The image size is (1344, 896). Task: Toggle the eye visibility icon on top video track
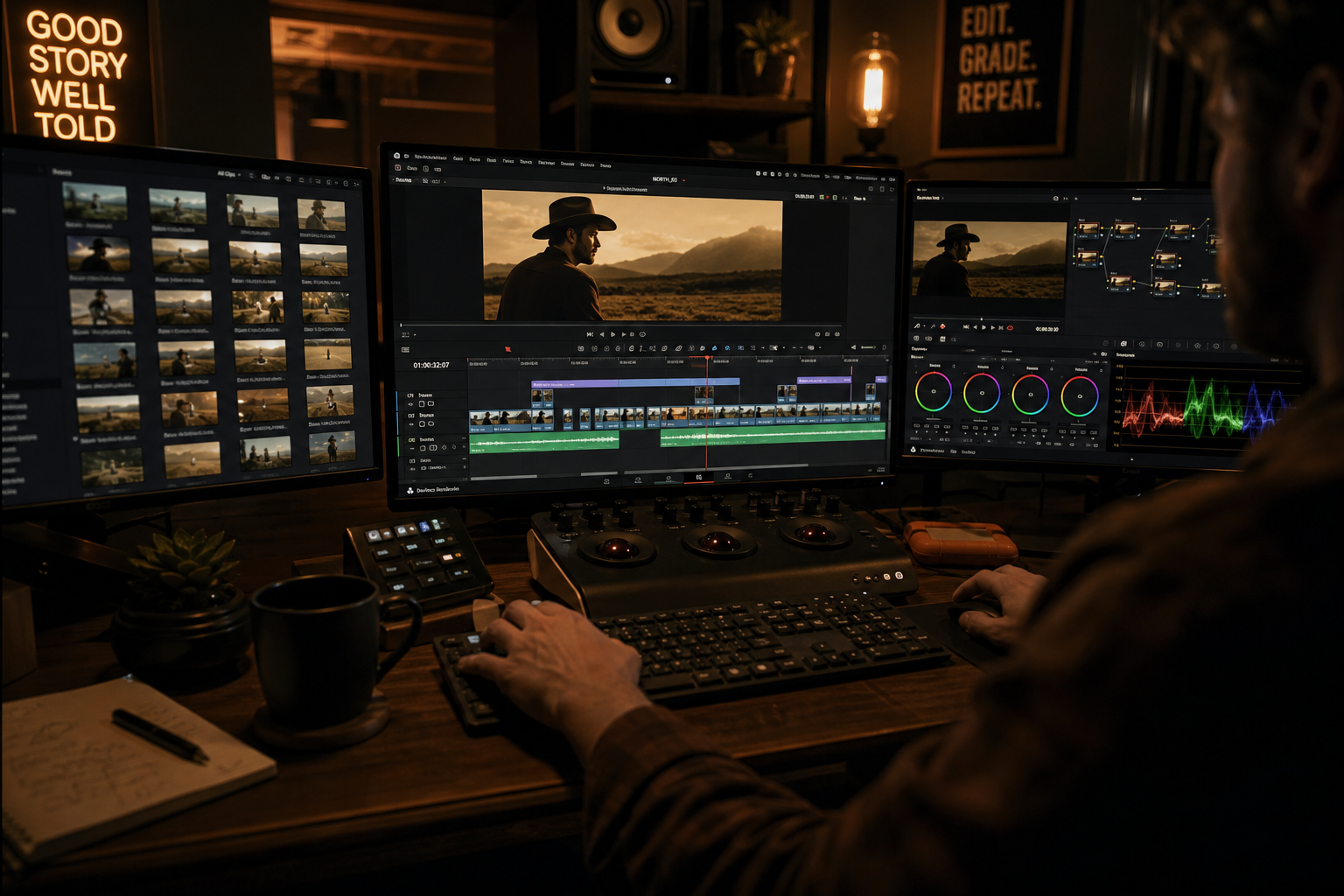[410, 404]
